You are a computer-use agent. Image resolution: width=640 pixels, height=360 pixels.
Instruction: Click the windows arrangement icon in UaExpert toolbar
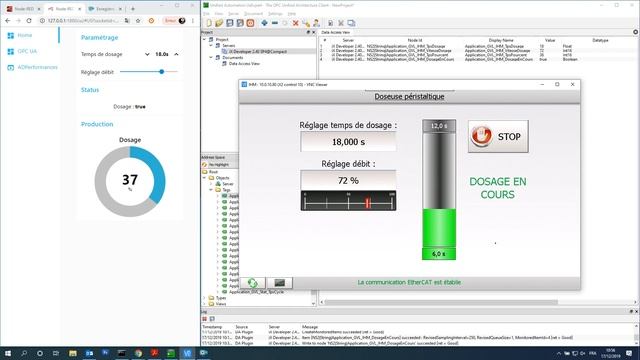[351, 23]
